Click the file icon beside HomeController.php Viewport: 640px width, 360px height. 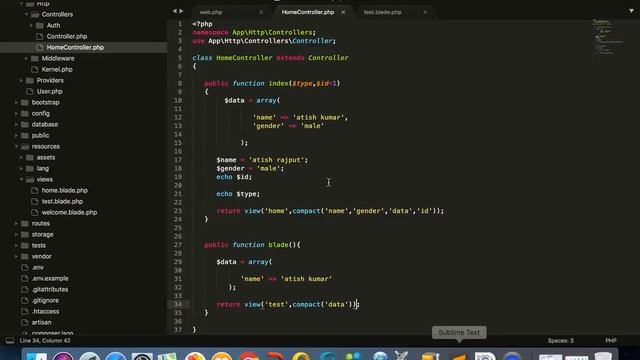click(x=40, y=47)
